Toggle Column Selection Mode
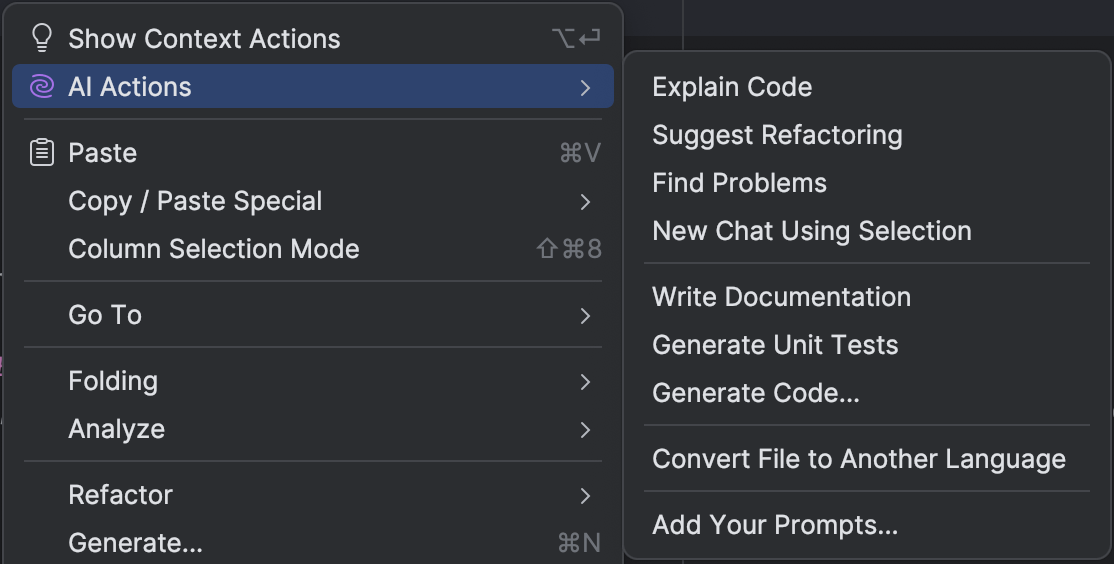Image resolution: width=1114 pixels, height=564 pixels. click(x=213, y=249)
